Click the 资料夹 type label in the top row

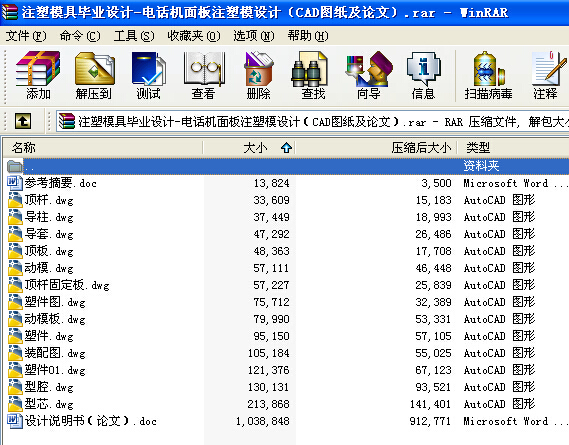(x=481, y=166)
